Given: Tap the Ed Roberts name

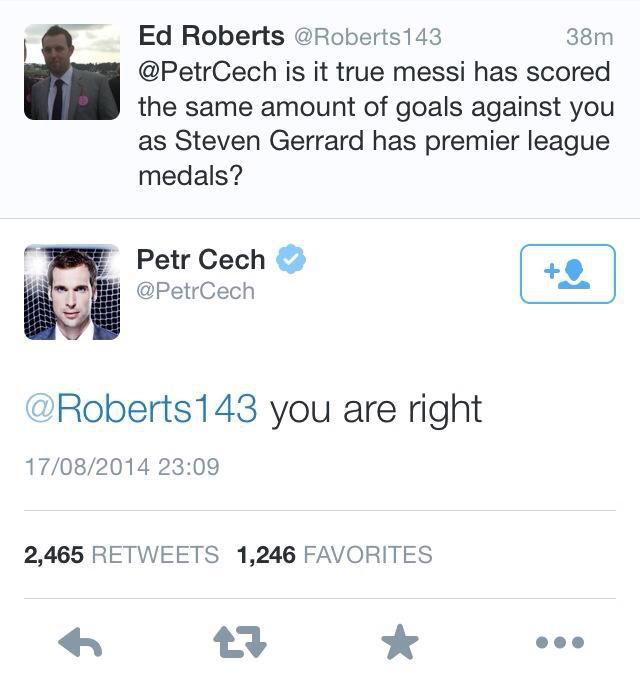Looking at the screenshot, I should (x=209, y=37).
